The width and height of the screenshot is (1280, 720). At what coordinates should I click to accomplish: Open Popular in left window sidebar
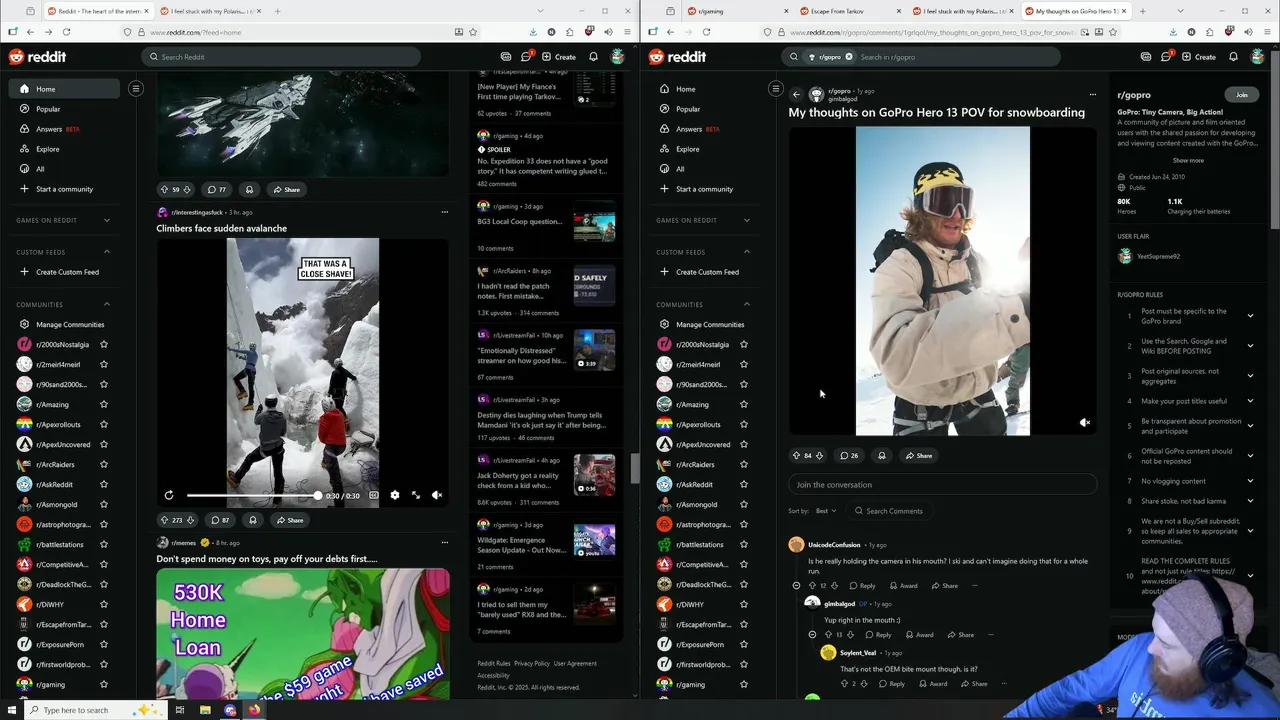(65, 109)
